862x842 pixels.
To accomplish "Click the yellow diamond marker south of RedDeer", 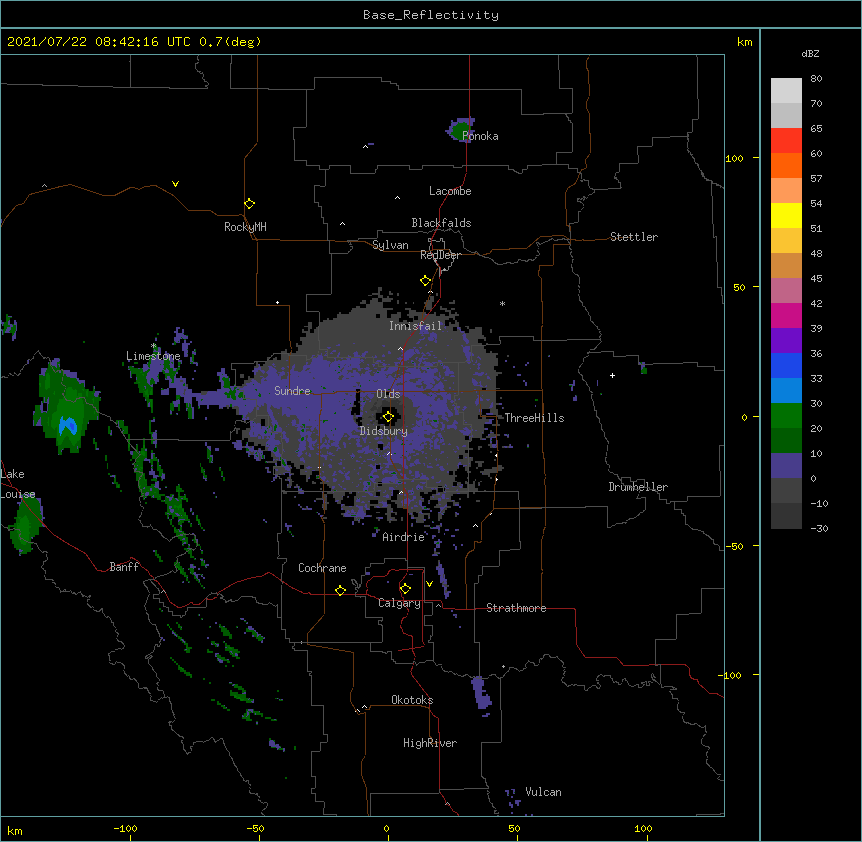I will click(x=425, y=281).
